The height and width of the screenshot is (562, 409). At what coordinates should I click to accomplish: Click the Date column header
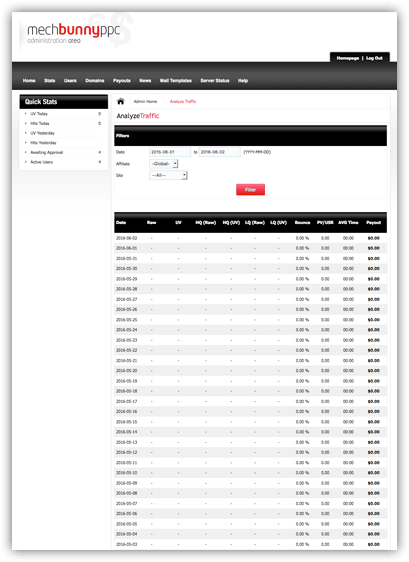[x=121, y=223]
